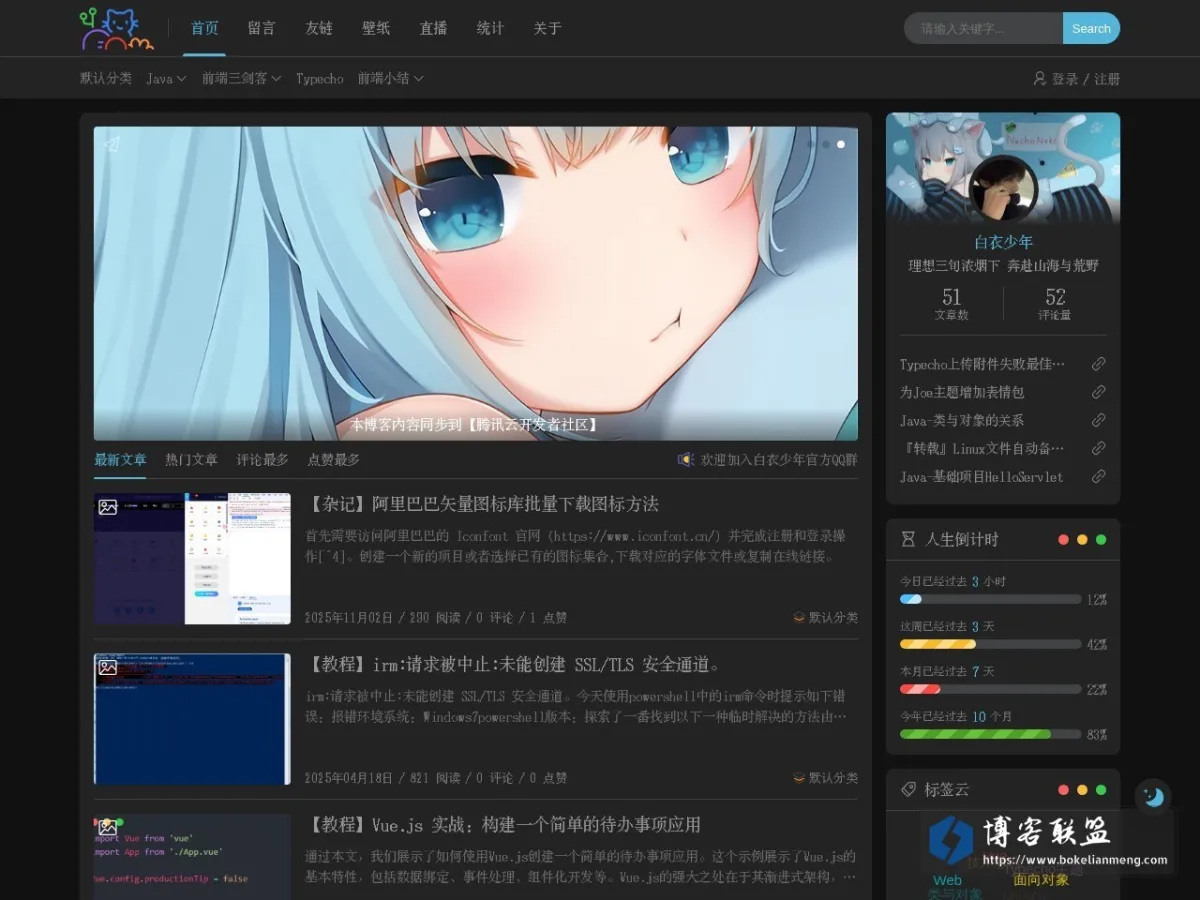Select the first carousel dot indicator
Image resolution: width=1200 pixels, height=900 pixels.
[x=811, y=144]
